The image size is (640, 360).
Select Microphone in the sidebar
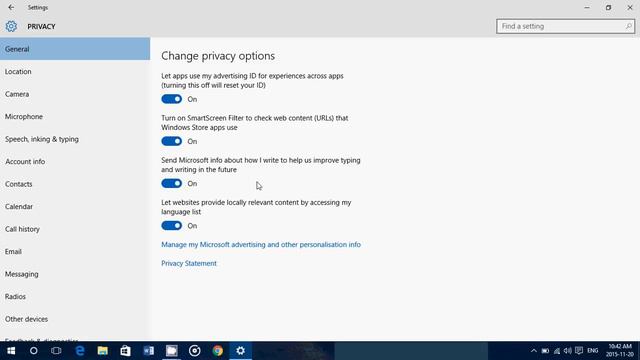(75, 116)
